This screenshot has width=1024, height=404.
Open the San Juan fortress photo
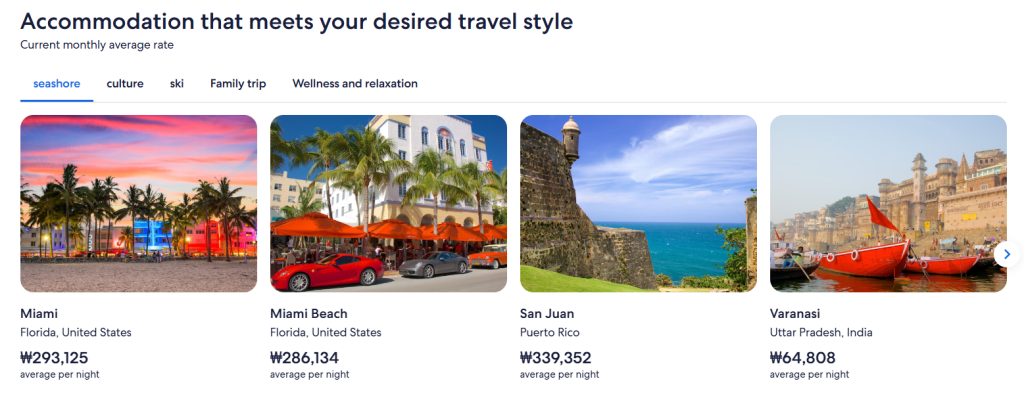(x=638, y=203)
